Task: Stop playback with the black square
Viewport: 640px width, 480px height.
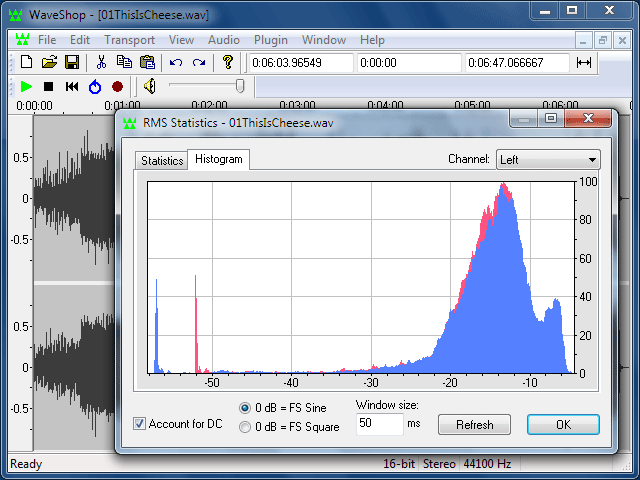Action: [49, 87]
